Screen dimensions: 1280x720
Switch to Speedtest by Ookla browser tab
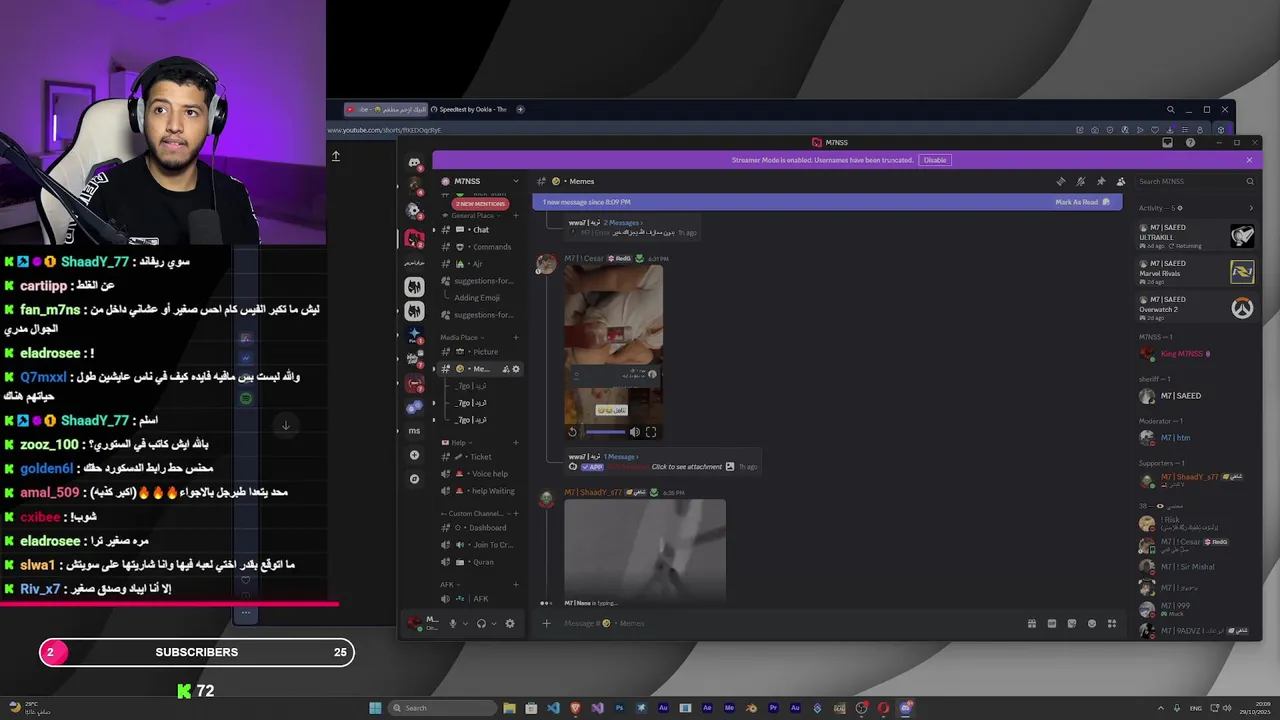tap(468, 109)
